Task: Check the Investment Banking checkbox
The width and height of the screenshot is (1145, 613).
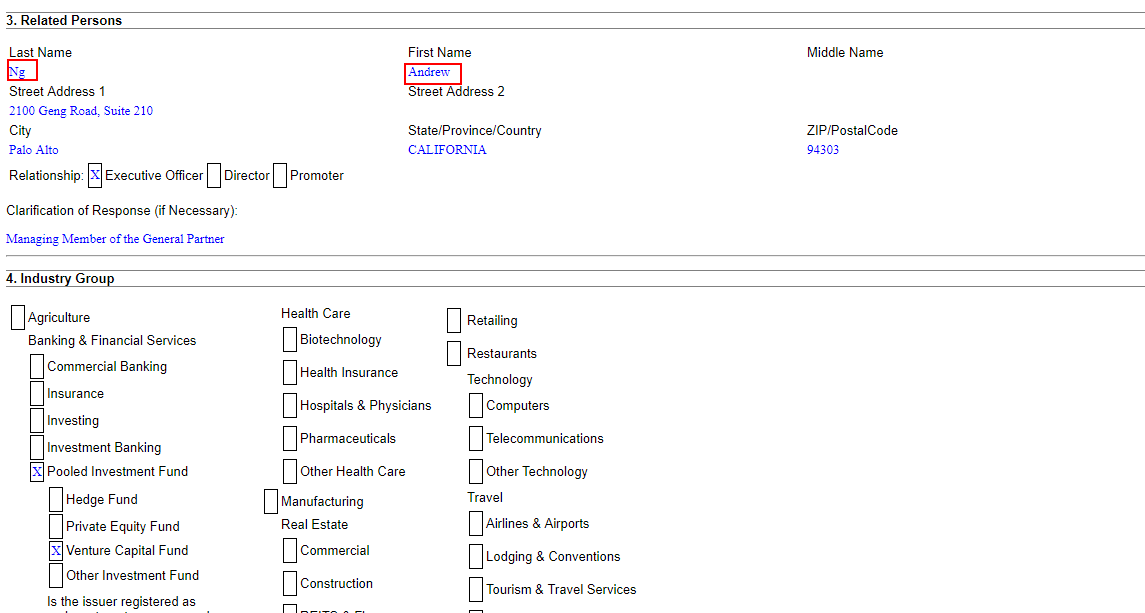Action: 37,448
